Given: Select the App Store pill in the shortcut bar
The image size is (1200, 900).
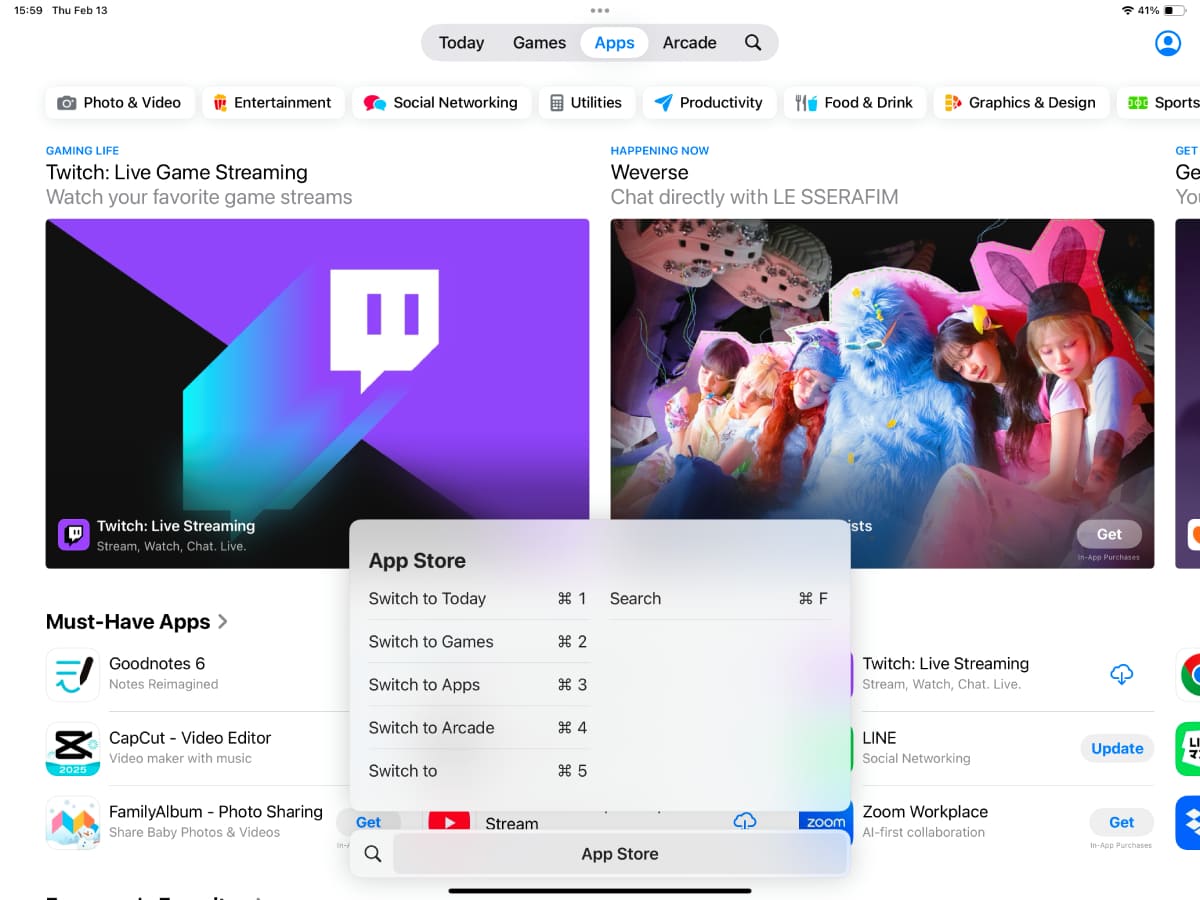Looking at the screenshot, I should 620,854.
